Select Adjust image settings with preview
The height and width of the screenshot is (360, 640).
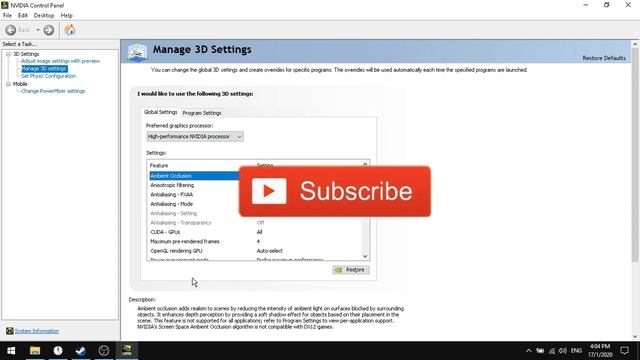point(60,61)
